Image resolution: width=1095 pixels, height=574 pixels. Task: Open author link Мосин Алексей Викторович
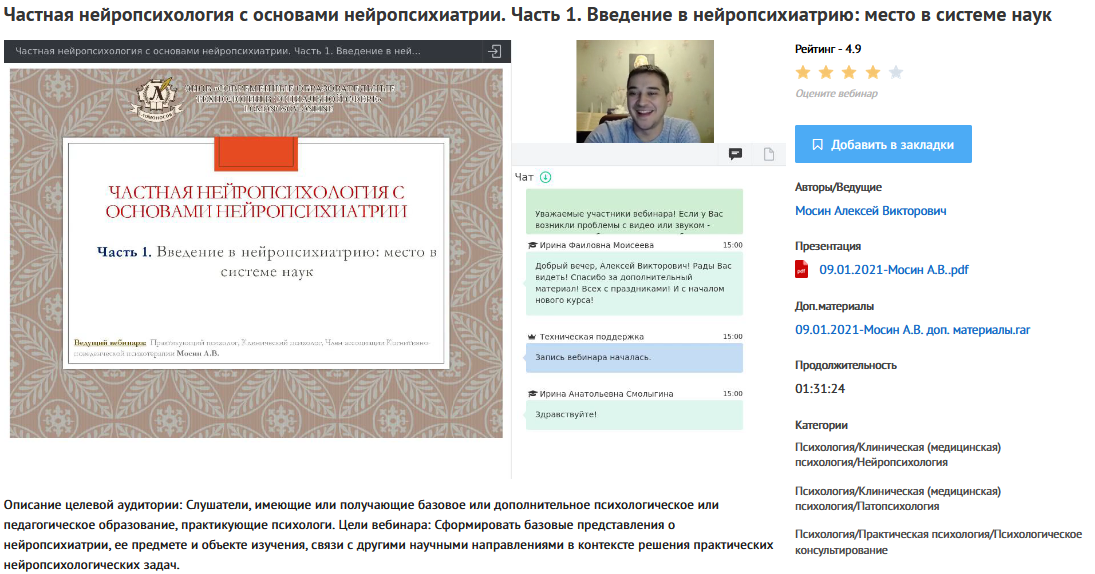[870, 211]
